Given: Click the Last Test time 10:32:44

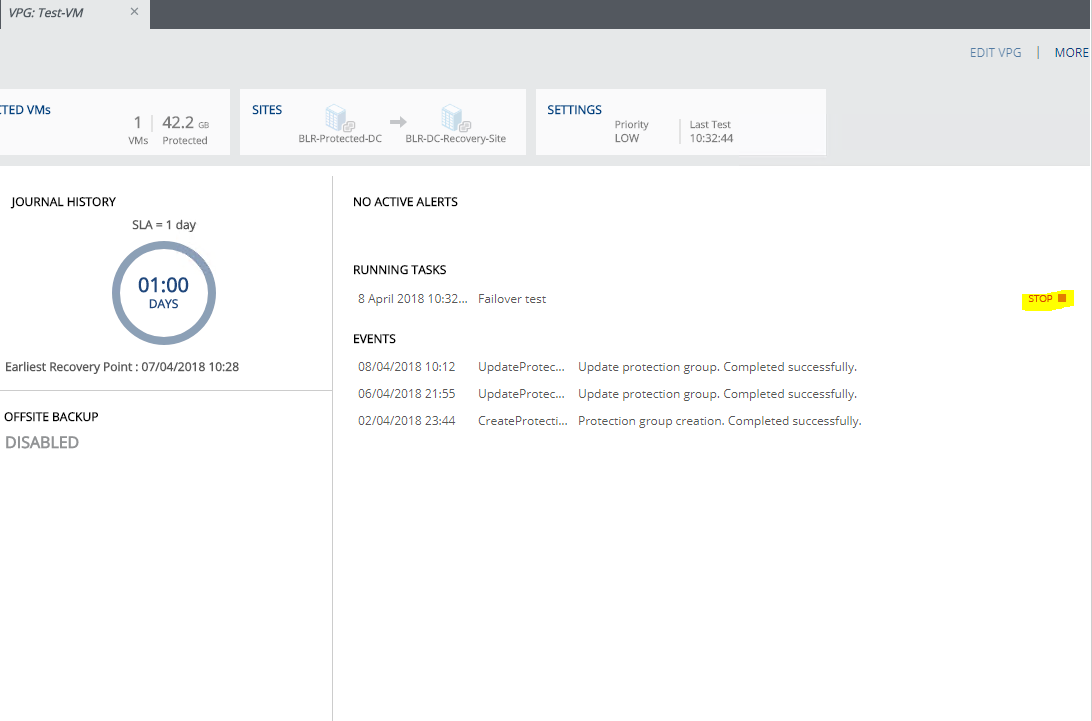Looking at the screenshot, I should click(x=711, y=138).
